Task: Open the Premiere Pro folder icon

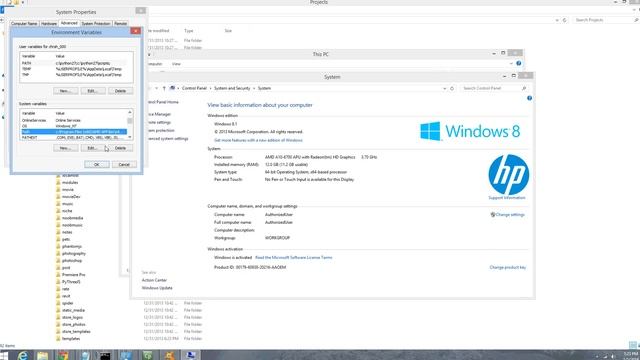Action: [x=58, y=275]
